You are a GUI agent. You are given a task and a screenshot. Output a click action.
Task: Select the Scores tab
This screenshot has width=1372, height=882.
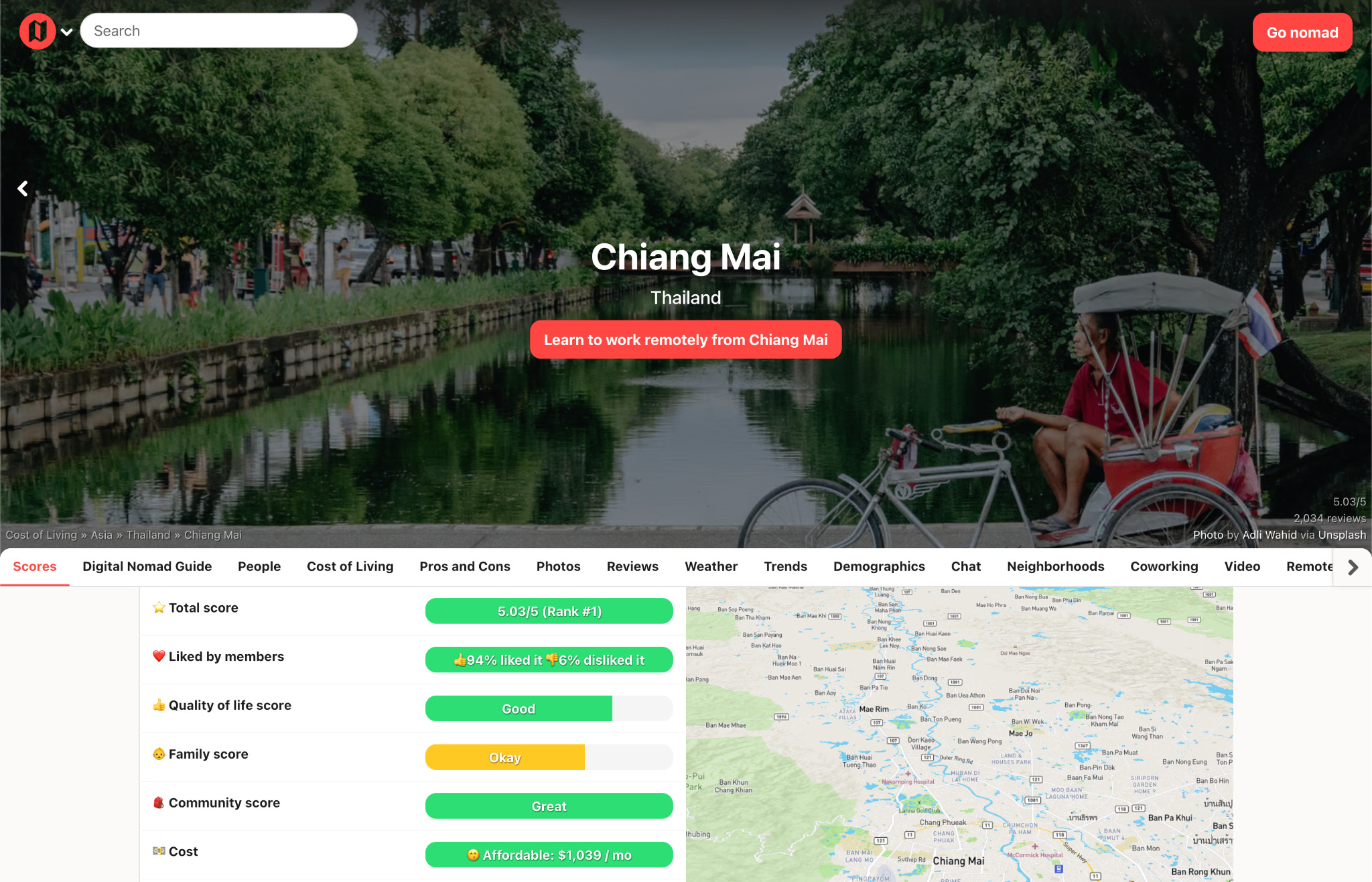point(34,566)
